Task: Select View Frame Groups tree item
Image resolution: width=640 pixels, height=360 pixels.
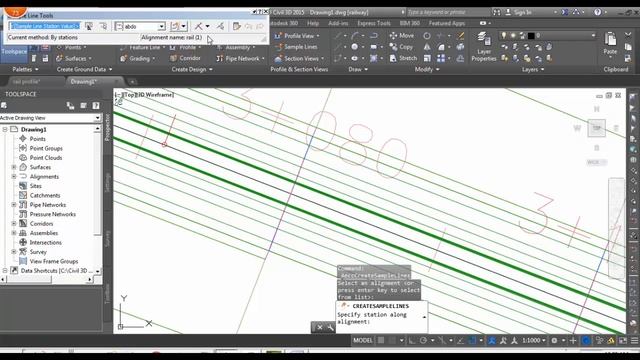Action: (54, 261)
